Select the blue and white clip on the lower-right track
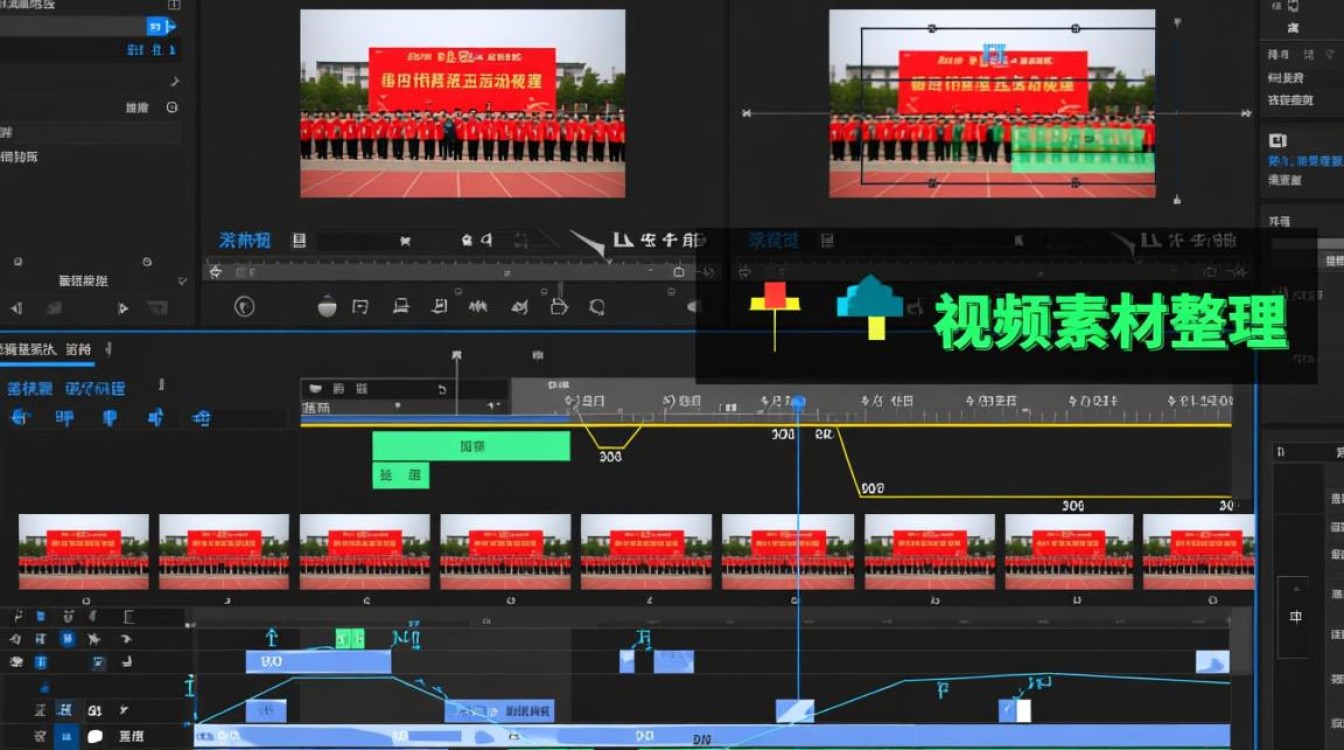The width and height of the screenshot is (1344, 750). pos(1014,710)
